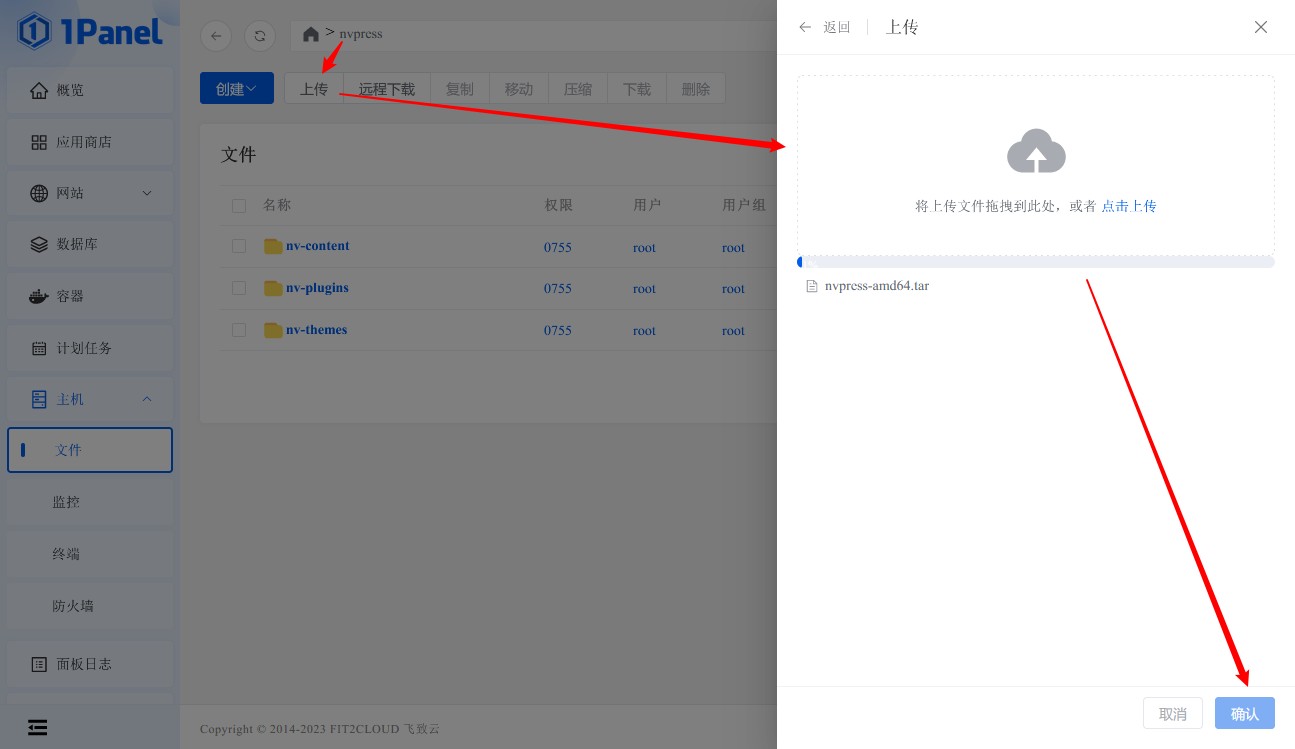Open the 应用商店 app store grid icon
Screen dimensions: 1295x749
(39, 142)
